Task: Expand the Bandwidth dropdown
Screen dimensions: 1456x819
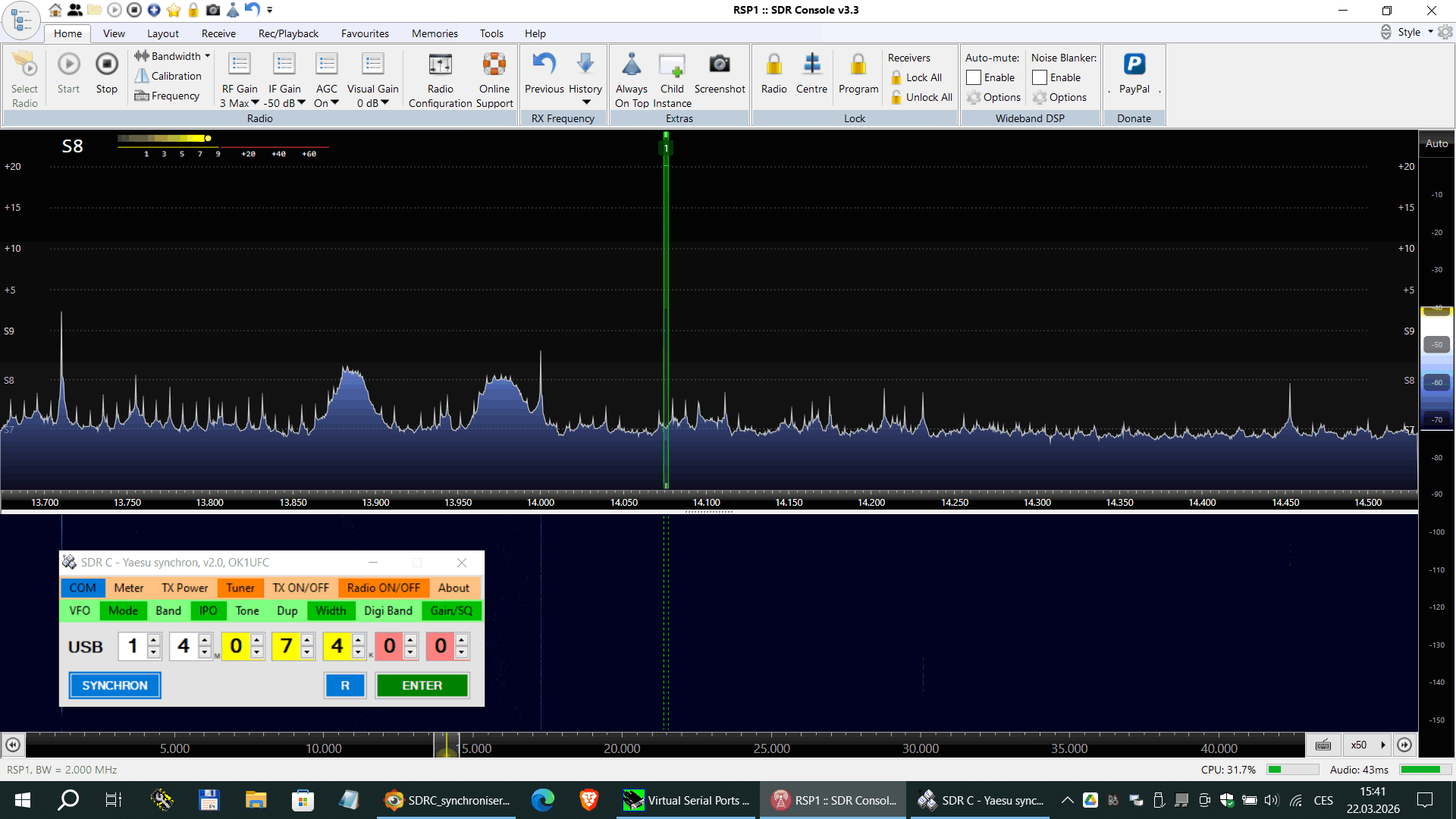Action: tap(207, 56)
